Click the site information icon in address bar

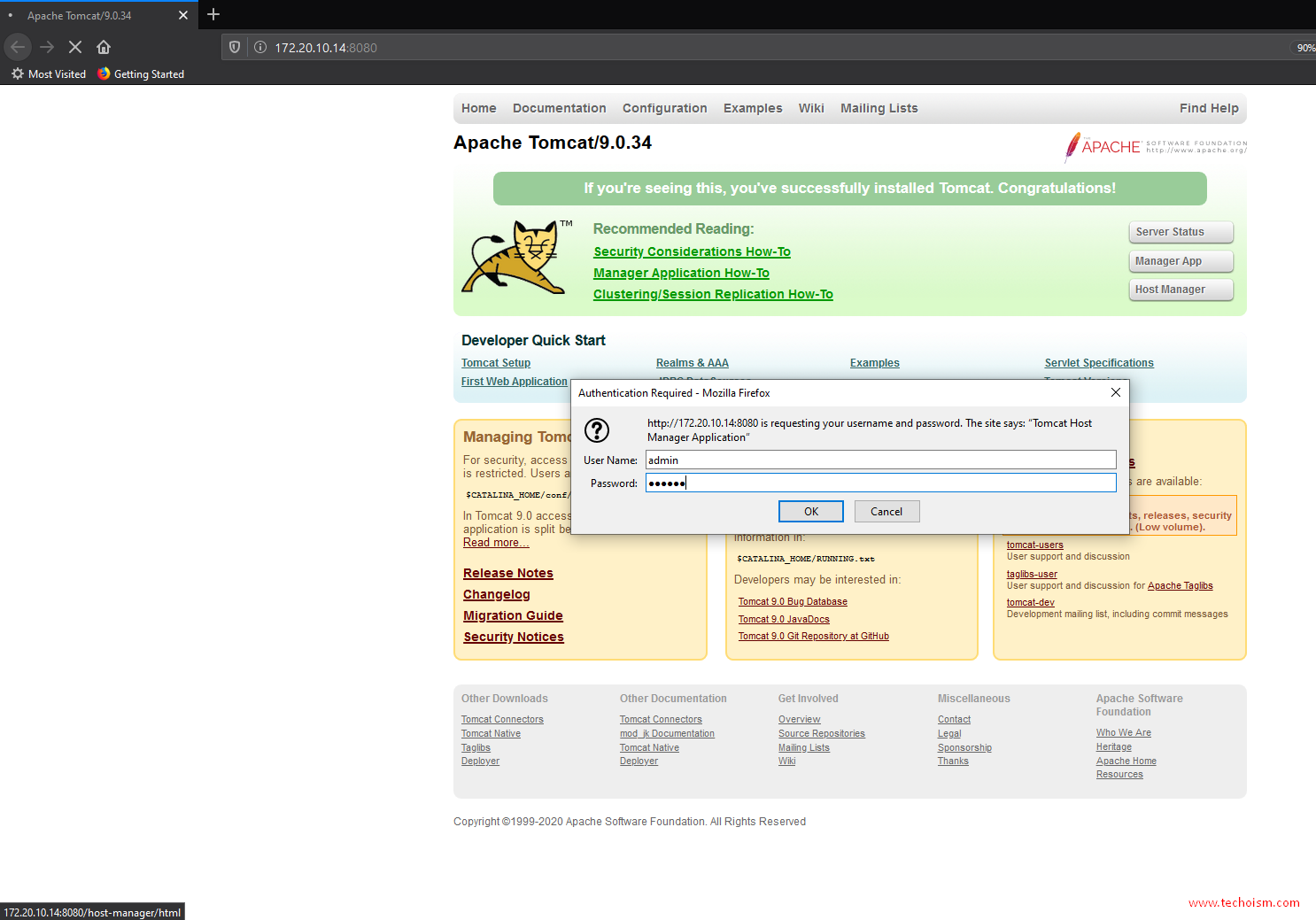(x=260, y=47)
